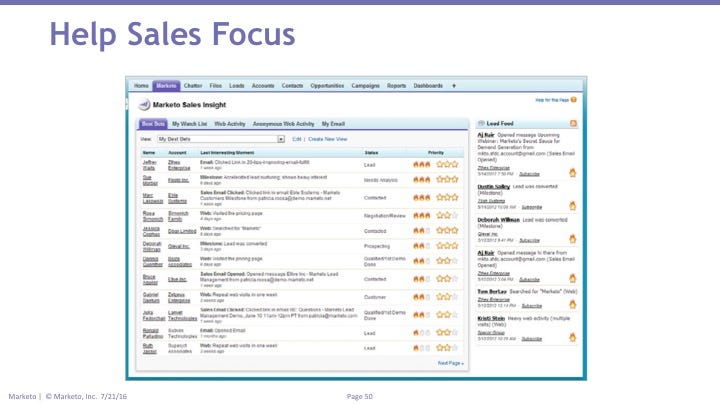Viewport: 720px width, 405px height.
Task: Click the Marketo Sales Insight logo icon
Action: click(144, 105)
